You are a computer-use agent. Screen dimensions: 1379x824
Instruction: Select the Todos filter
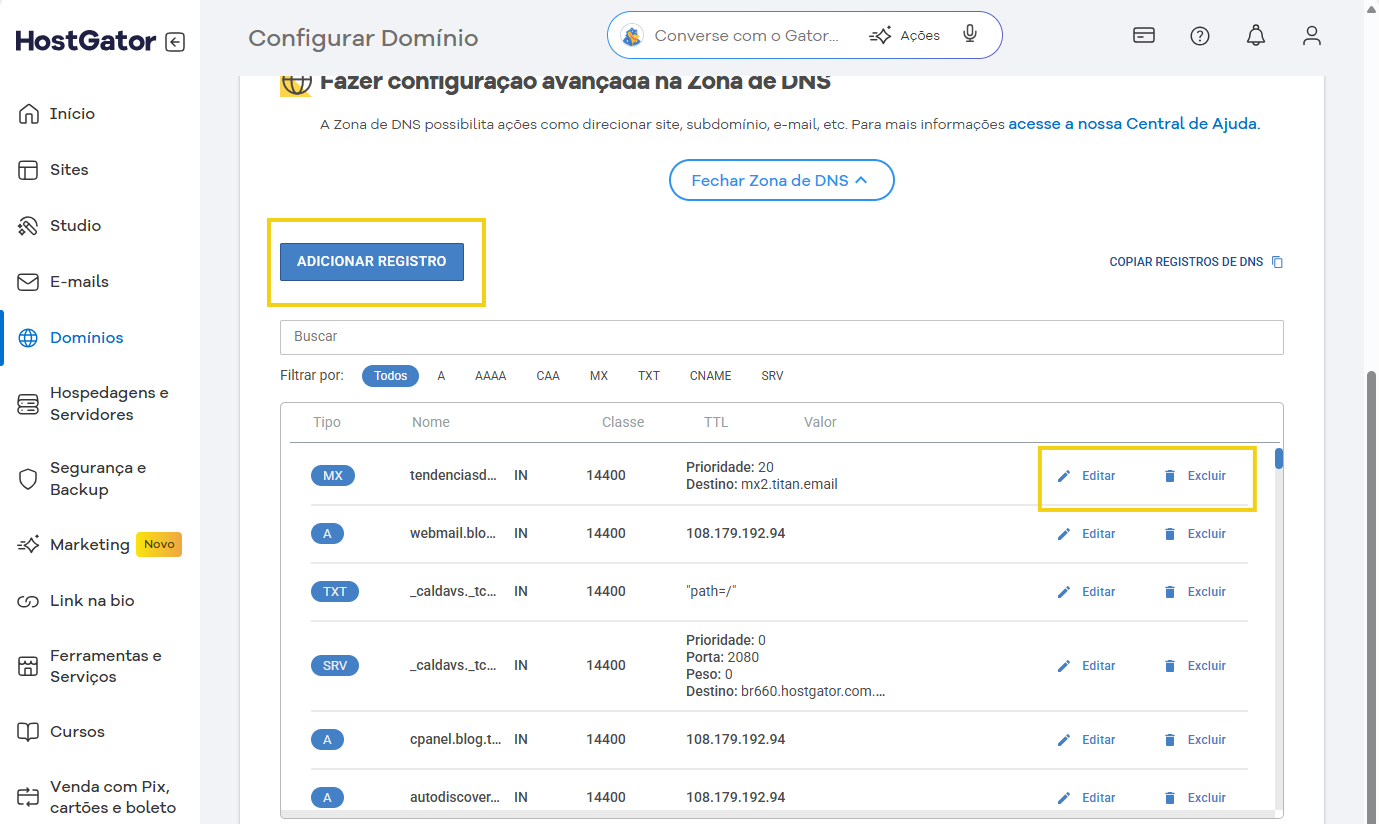(x=390, y=376)
